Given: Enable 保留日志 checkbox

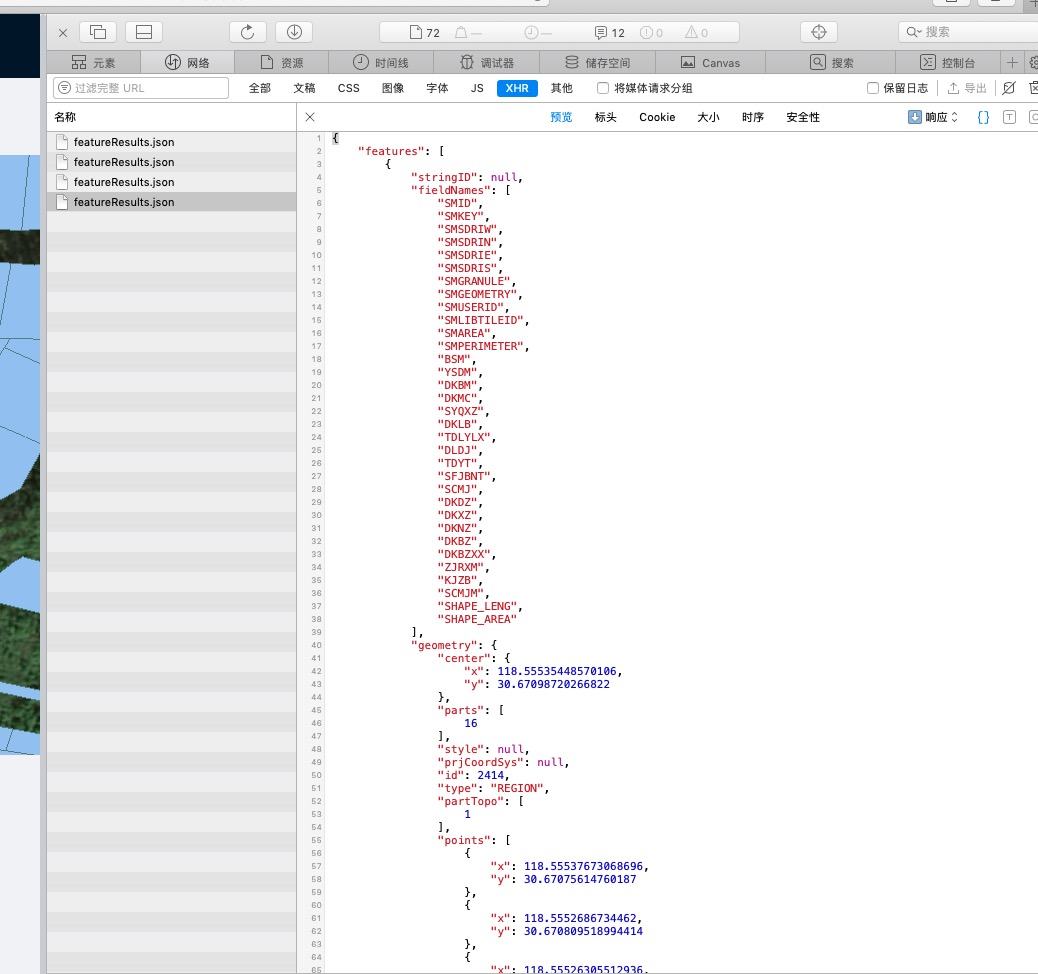Looking at the screenshot, I should click(x=873, y=88).
